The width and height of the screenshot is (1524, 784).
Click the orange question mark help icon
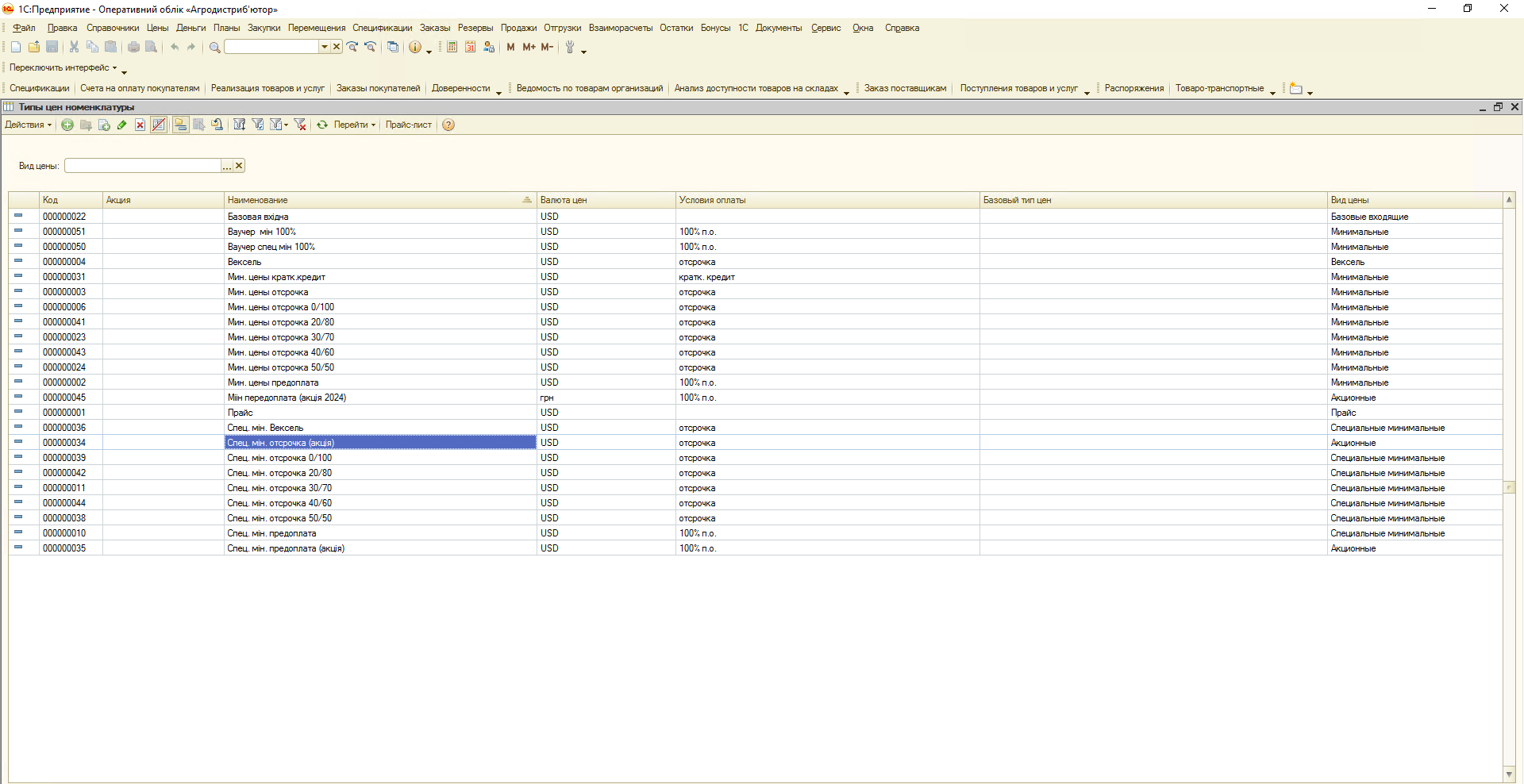click(448, 125)
